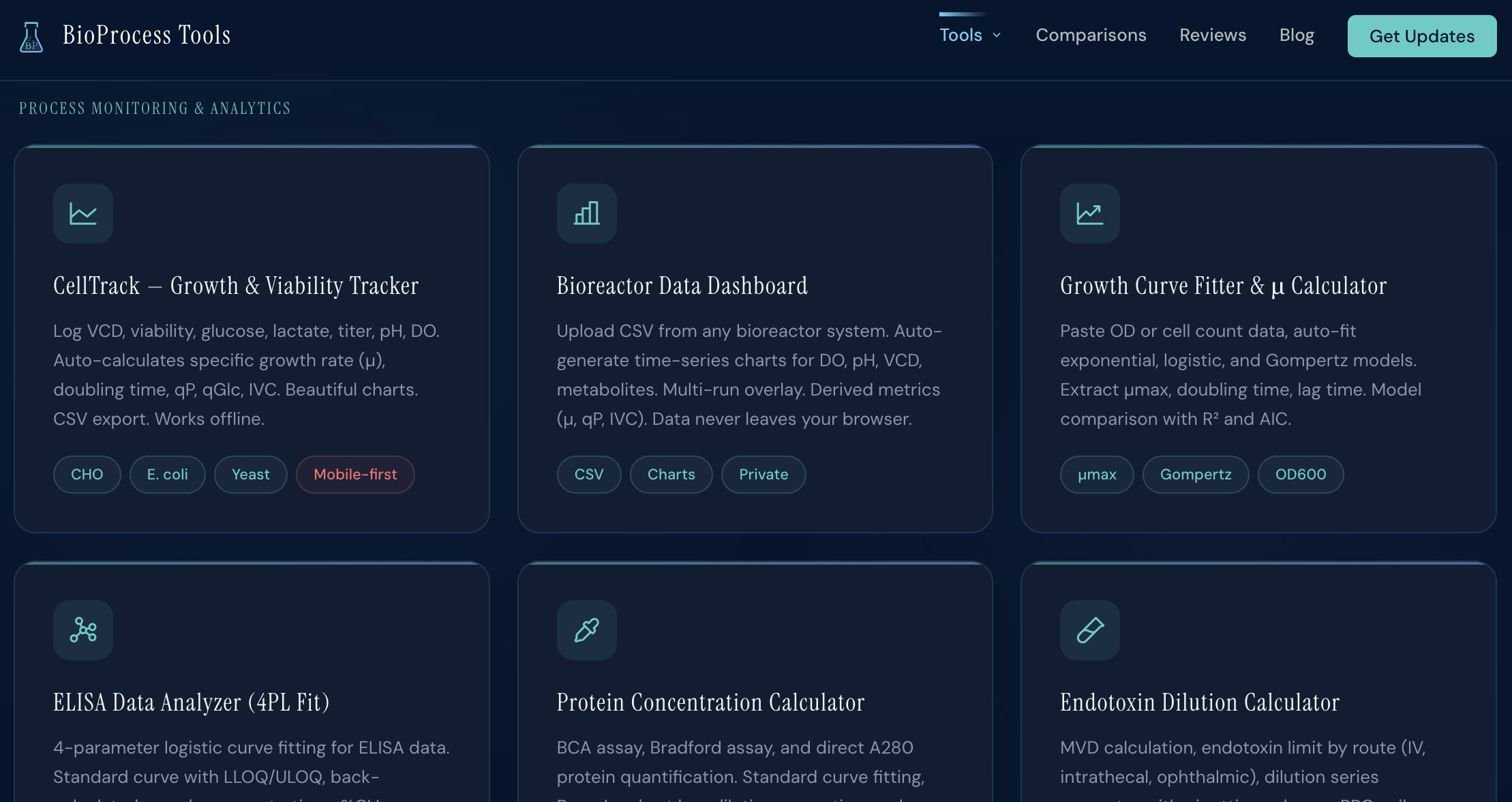This screenshot has height=802, width=1512.
Task: Open ELISA Data Analyzer (4PL Fit)
Action: point(192,702)
